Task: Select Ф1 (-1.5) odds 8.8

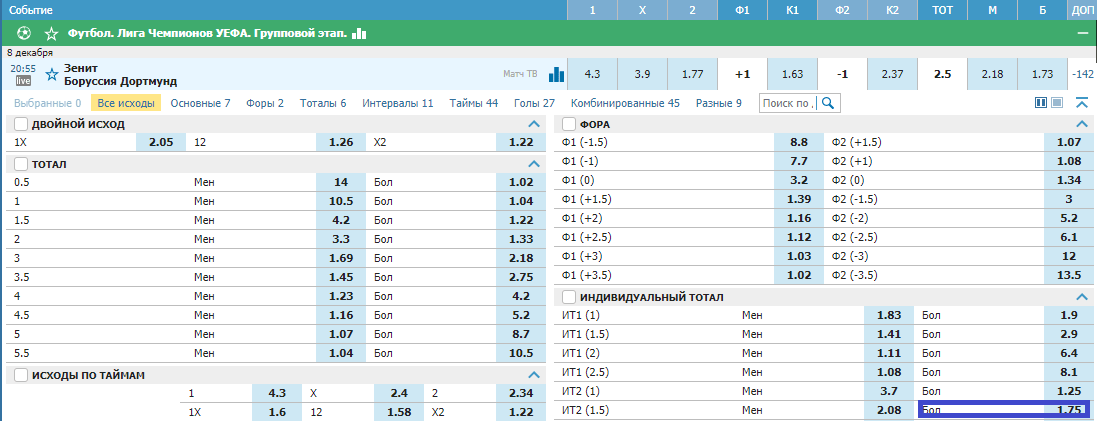Action: coord(798,142)
